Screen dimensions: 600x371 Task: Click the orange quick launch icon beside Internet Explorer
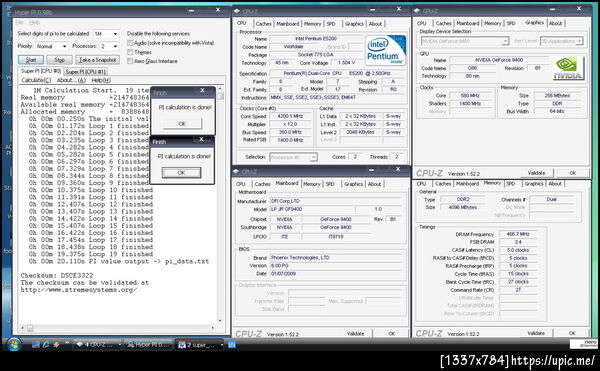click(56, 345)
